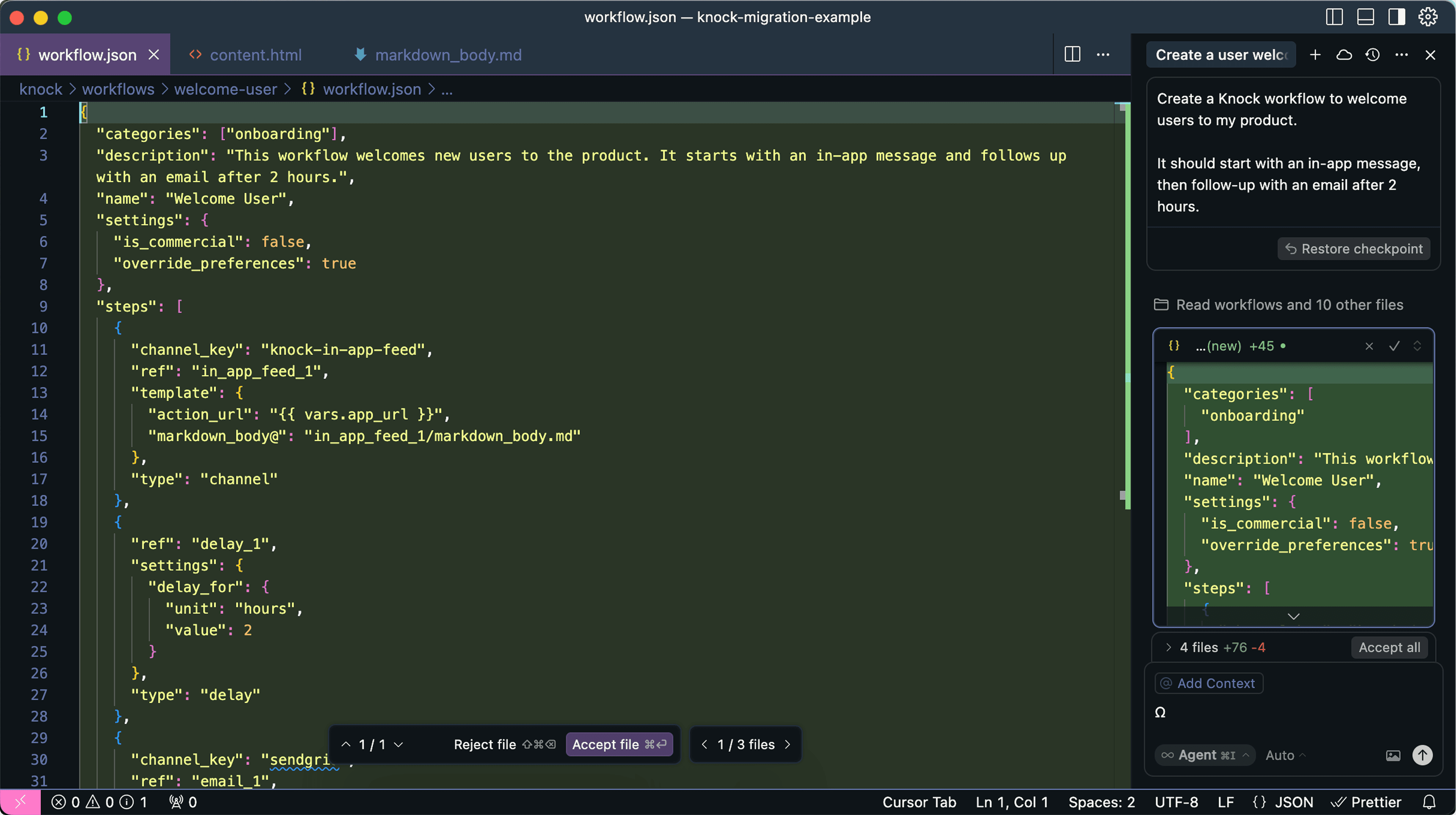1456x815 pixels.
Task: Toggle the AI pane layout icon
Action: (x=1396, y=17)
